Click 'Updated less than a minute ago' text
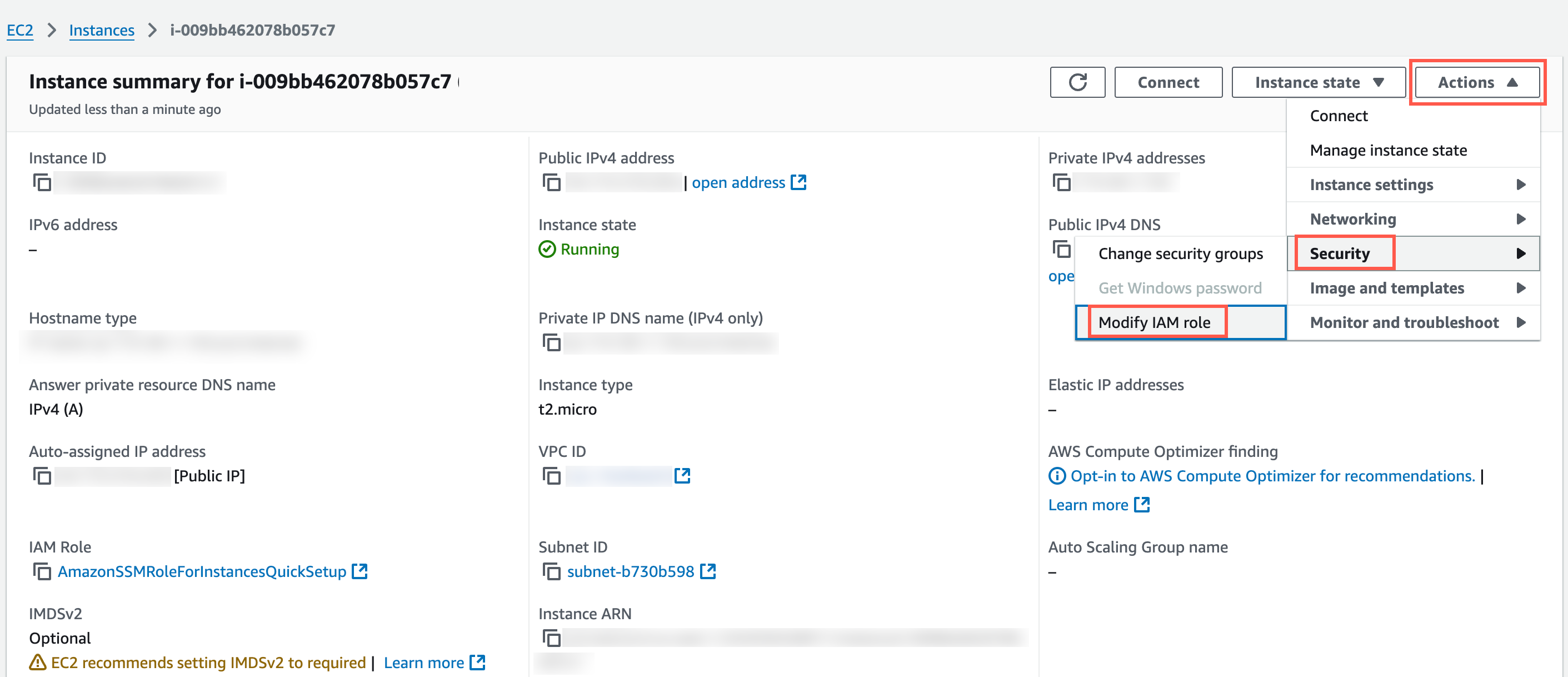The width and height of the screenshot is (1568, 677). (x=125, y=109)
